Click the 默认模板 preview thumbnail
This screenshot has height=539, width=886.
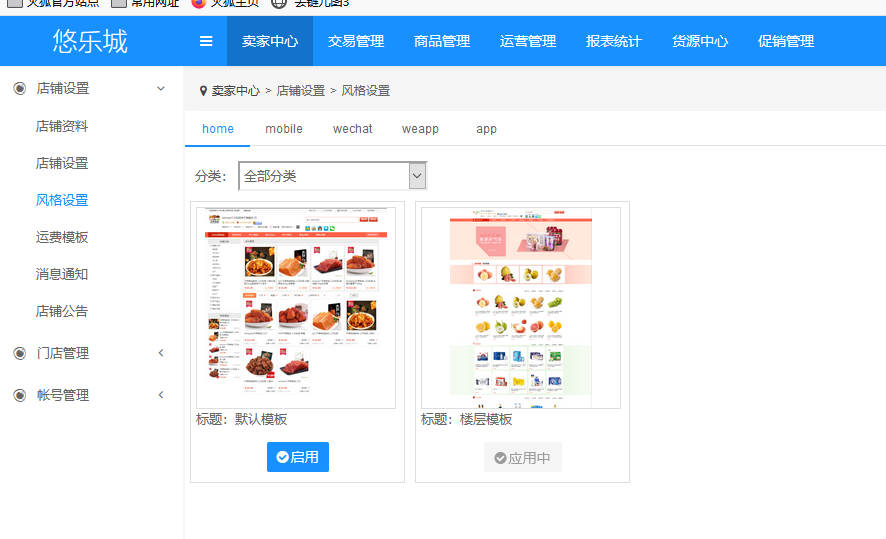point(297,308)
